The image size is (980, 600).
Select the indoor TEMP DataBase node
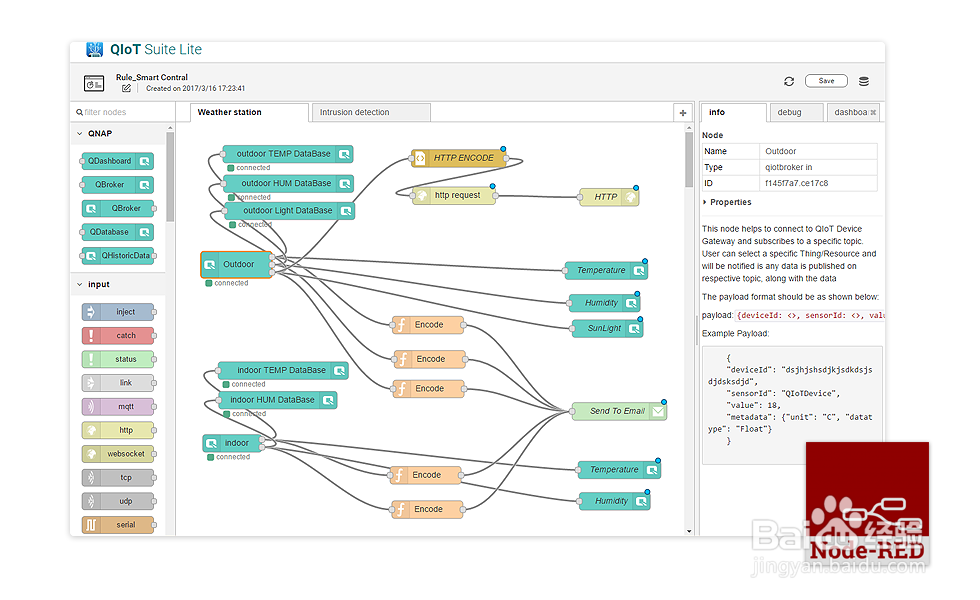283,371
